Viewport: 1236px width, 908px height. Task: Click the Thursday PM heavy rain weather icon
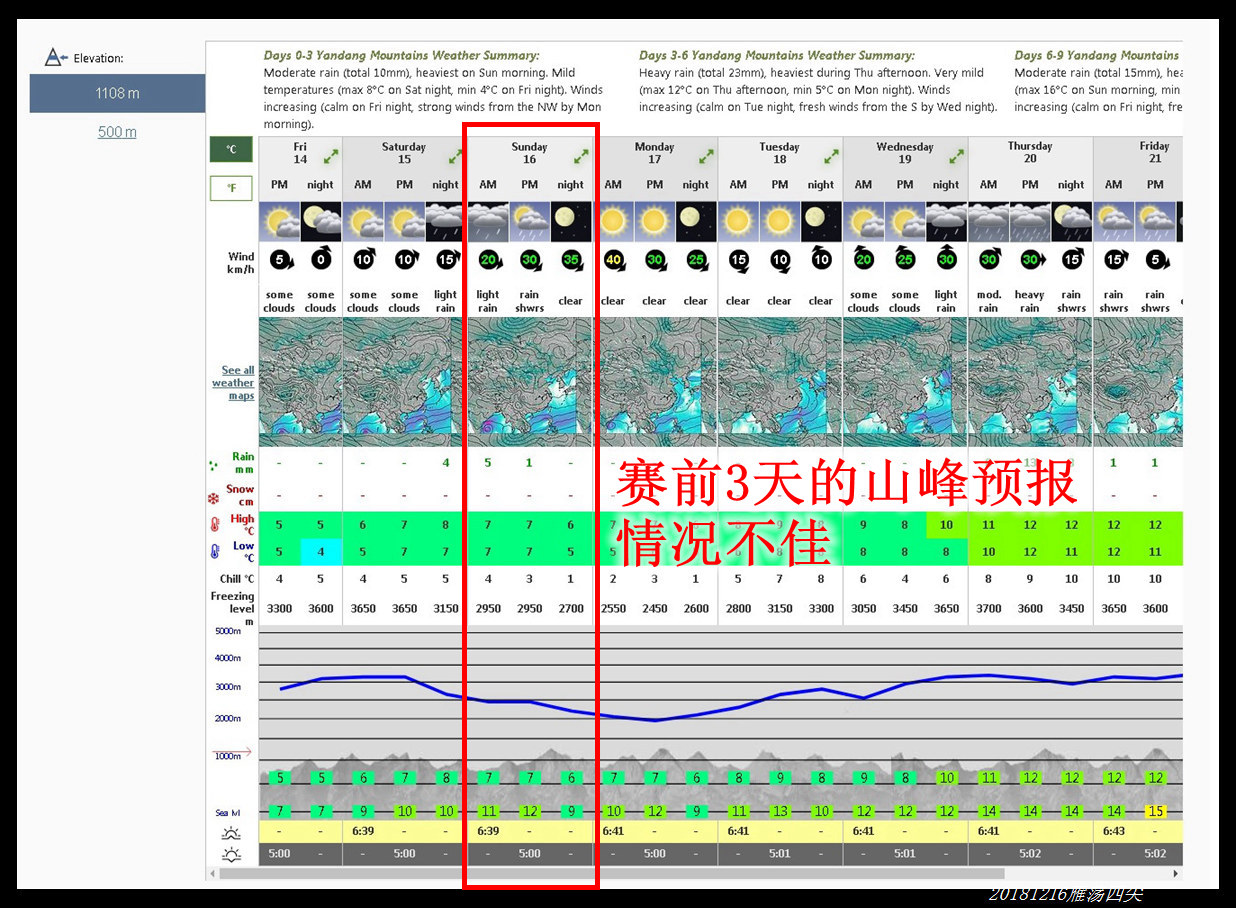1030,222
